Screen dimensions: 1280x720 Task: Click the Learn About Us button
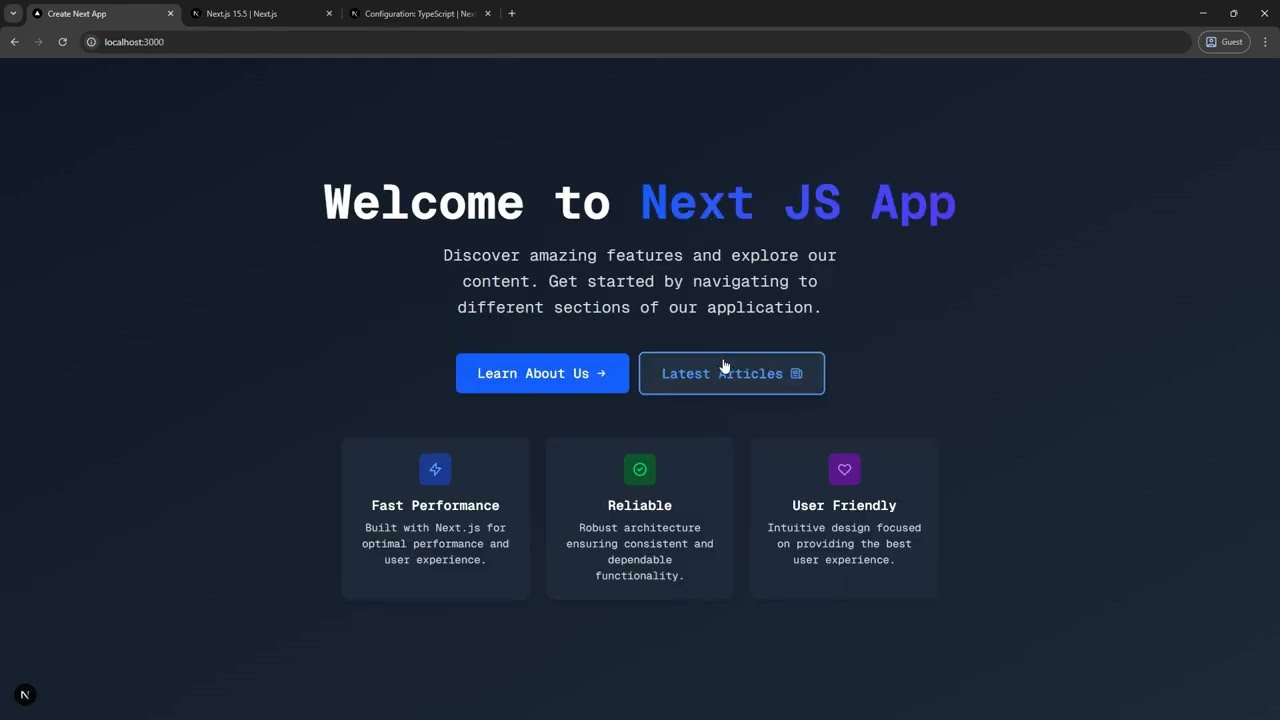click(542, 373)
